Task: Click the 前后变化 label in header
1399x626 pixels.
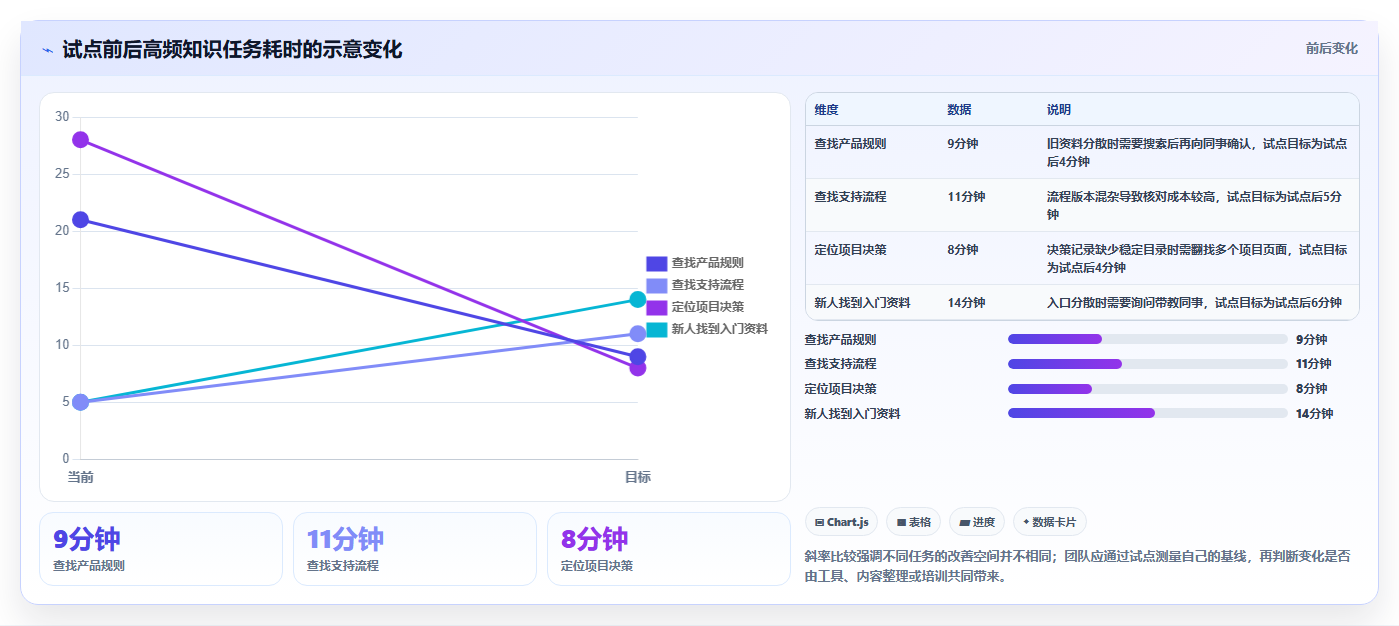Action: tap(1331, 48)
